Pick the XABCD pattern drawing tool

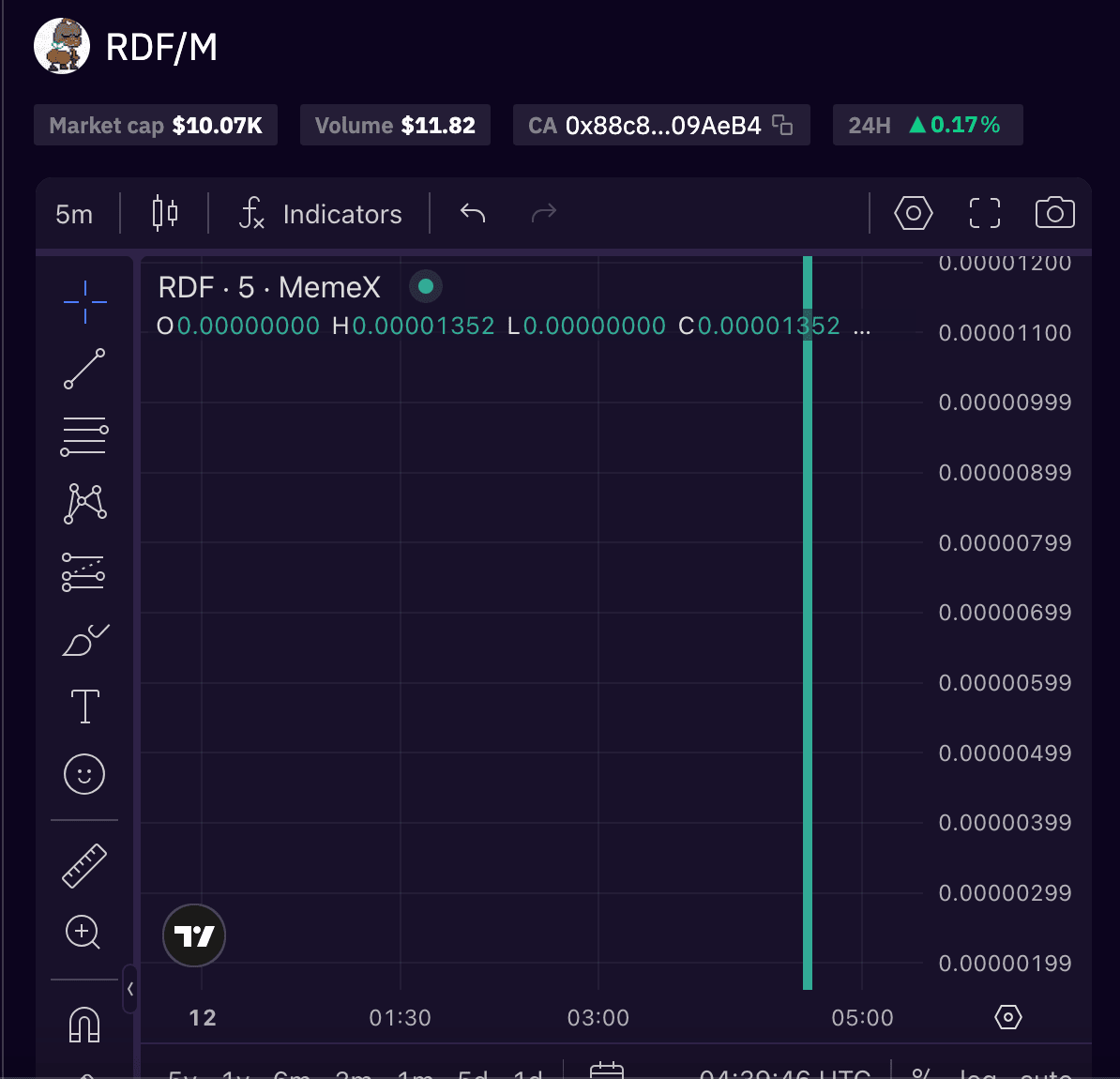coord(84,503)
